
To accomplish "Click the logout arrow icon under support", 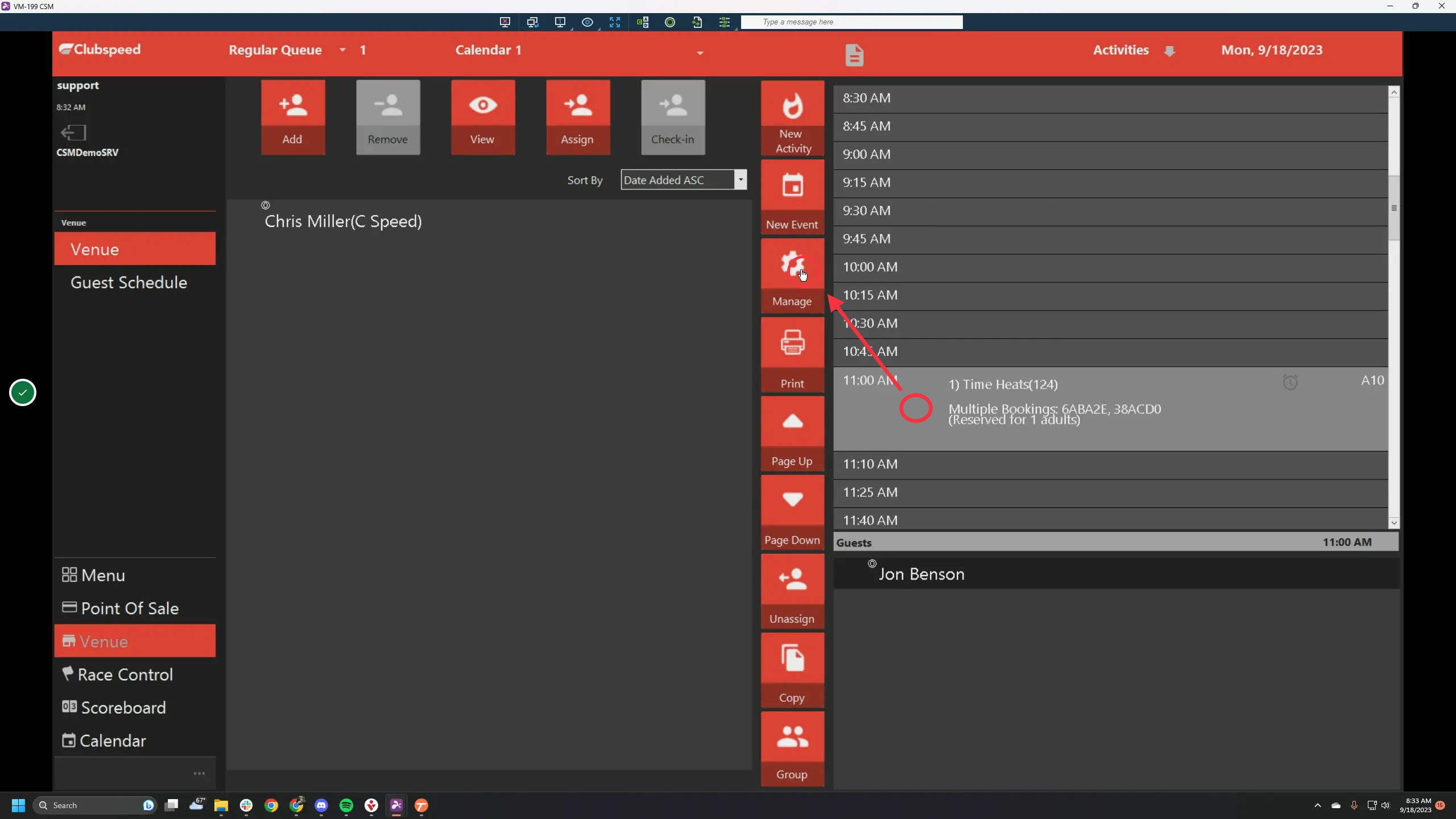I will (x=73, y=133).
